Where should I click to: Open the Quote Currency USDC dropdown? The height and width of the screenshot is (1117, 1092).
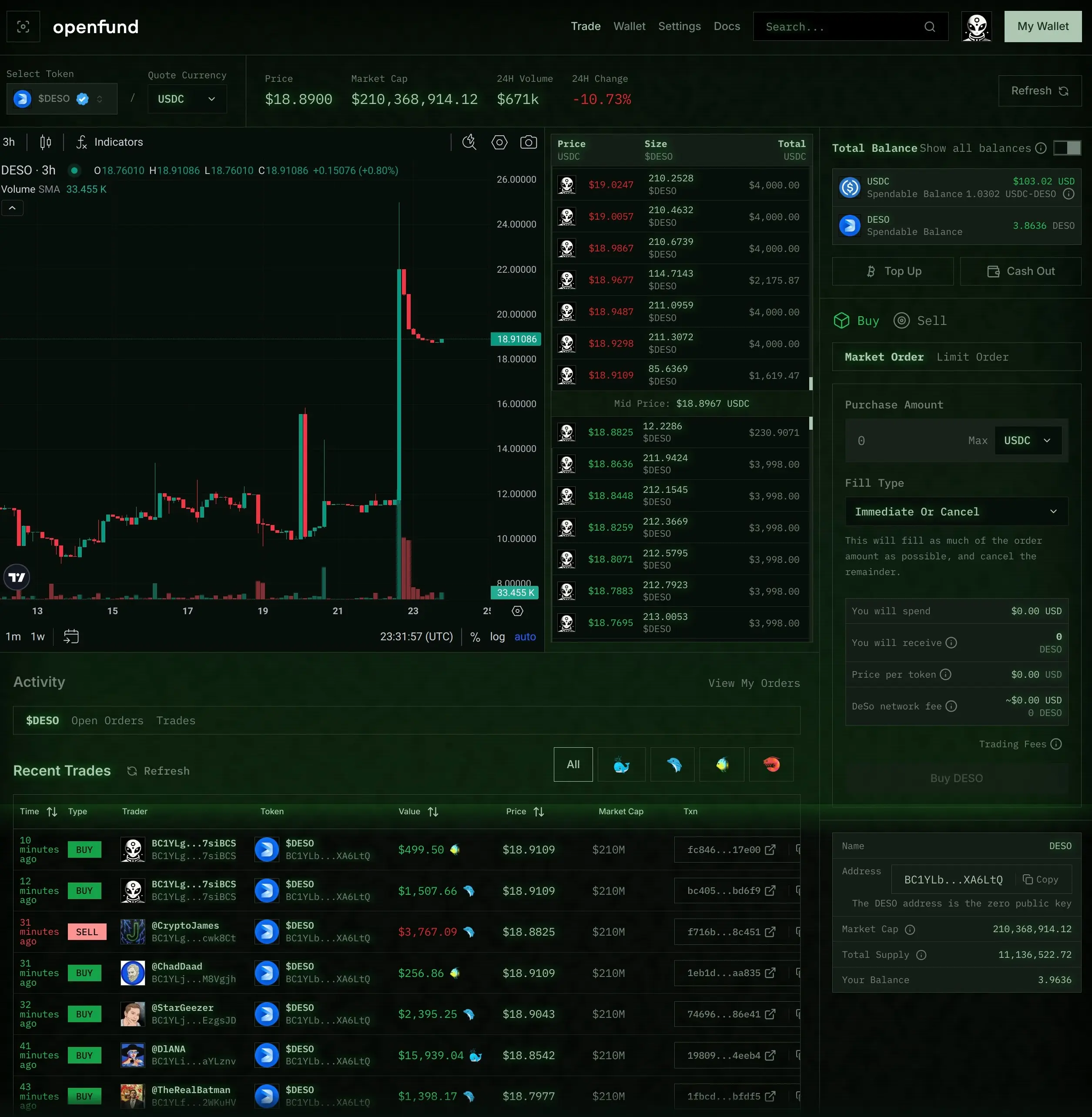click(187, 99)
